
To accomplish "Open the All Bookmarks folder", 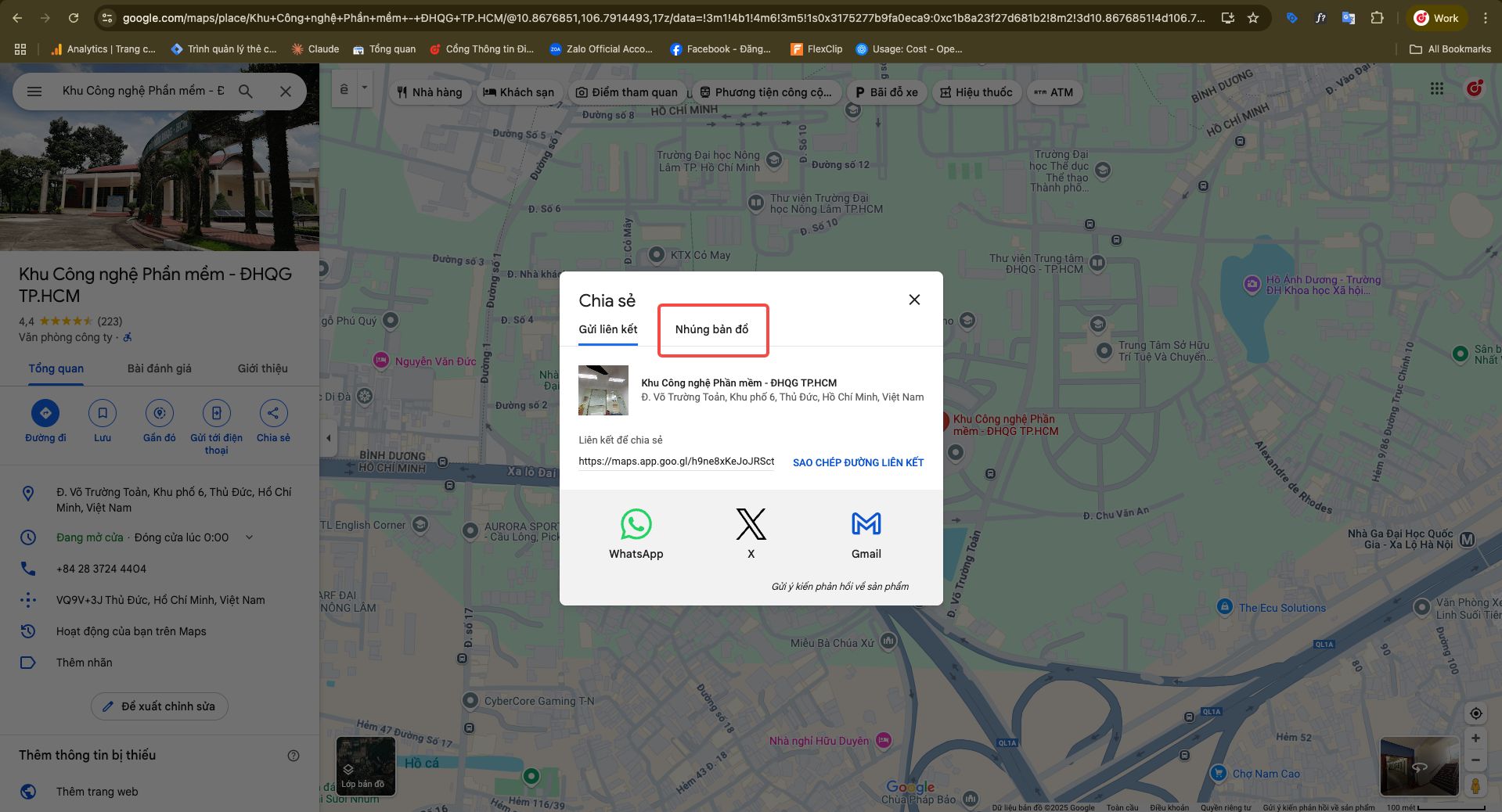I will point(1450,49).
